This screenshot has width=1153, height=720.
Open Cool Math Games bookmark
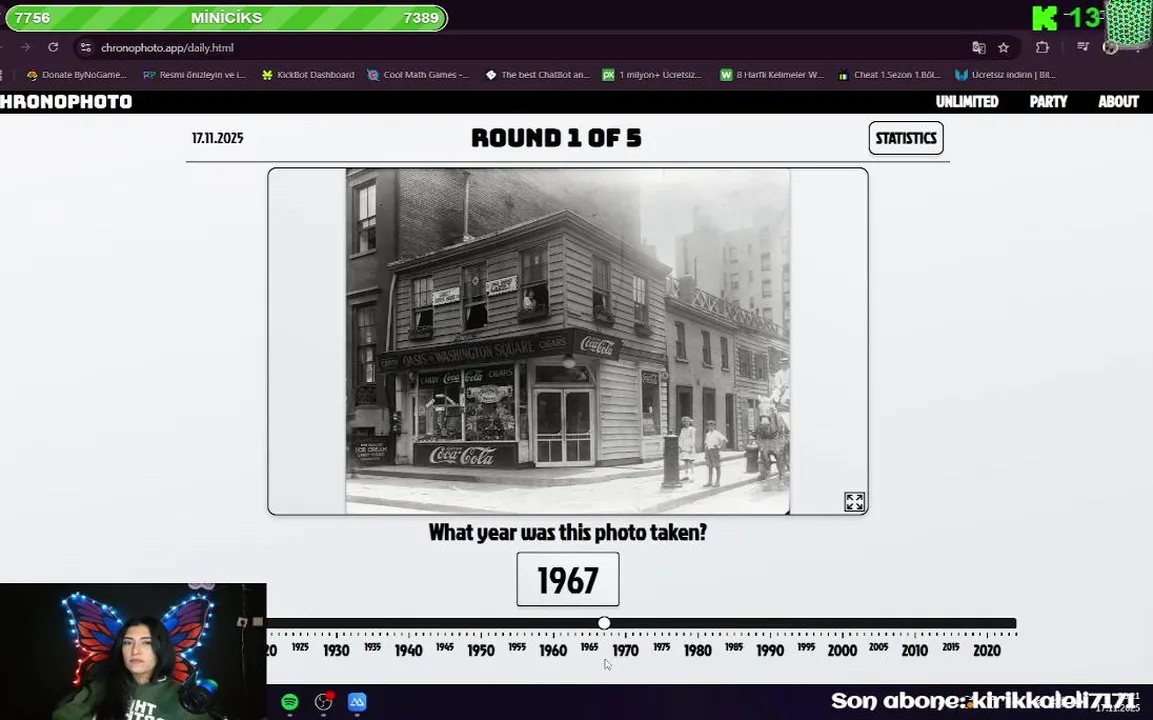click(x=418, y=74)
